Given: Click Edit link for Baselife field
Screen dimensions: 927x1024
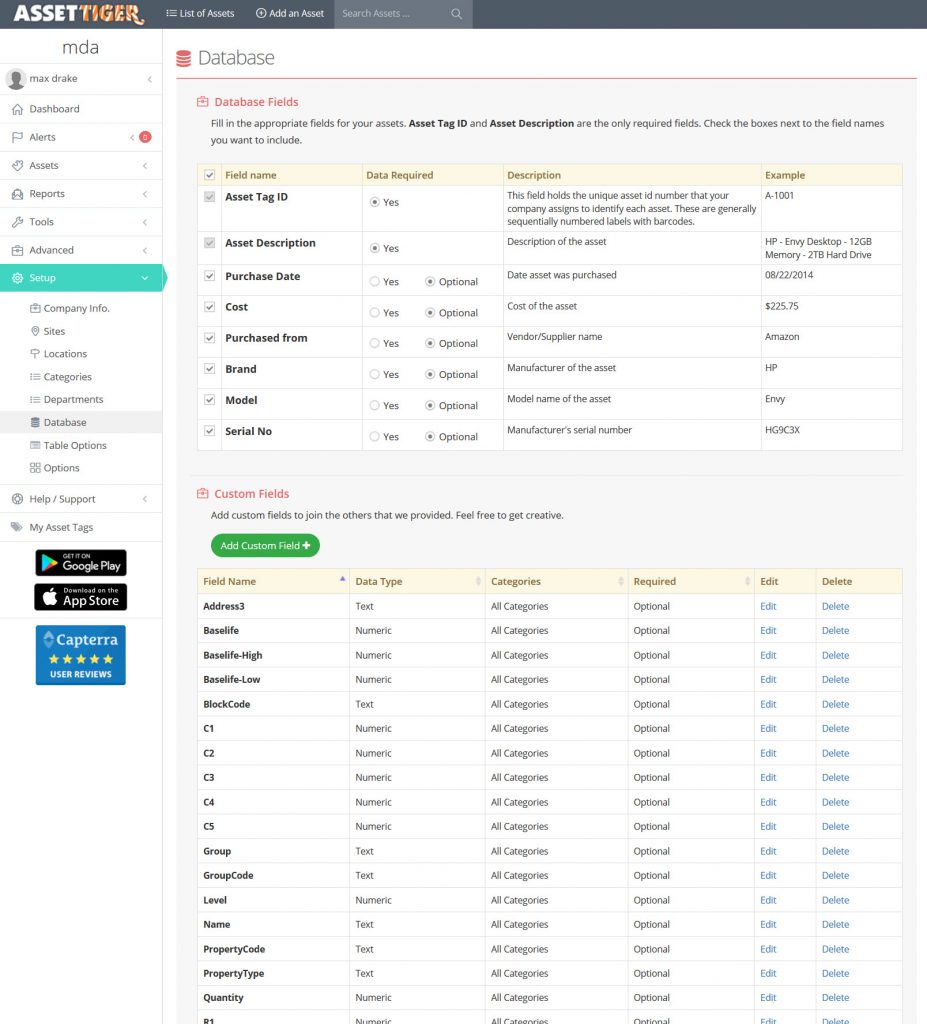Looking at the screenshot, I should click(768, 631).
